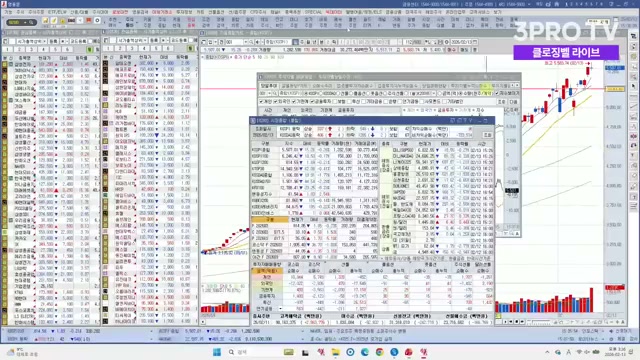
Task: Select the KOSDAQ radio button in the investor window
Action: click(321, 93)
